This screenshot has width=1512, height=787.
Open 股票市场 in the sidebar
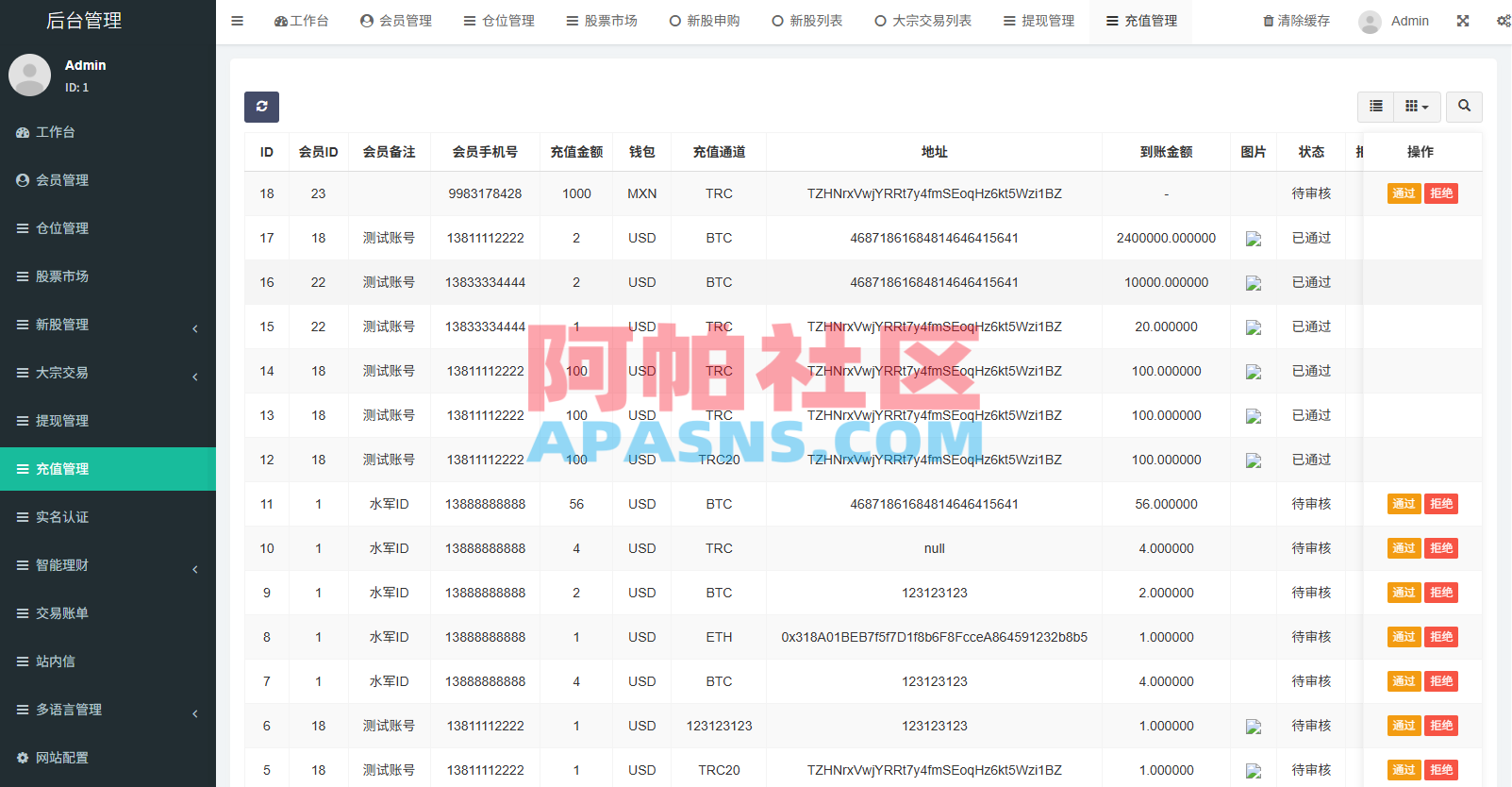coord(108,276)
